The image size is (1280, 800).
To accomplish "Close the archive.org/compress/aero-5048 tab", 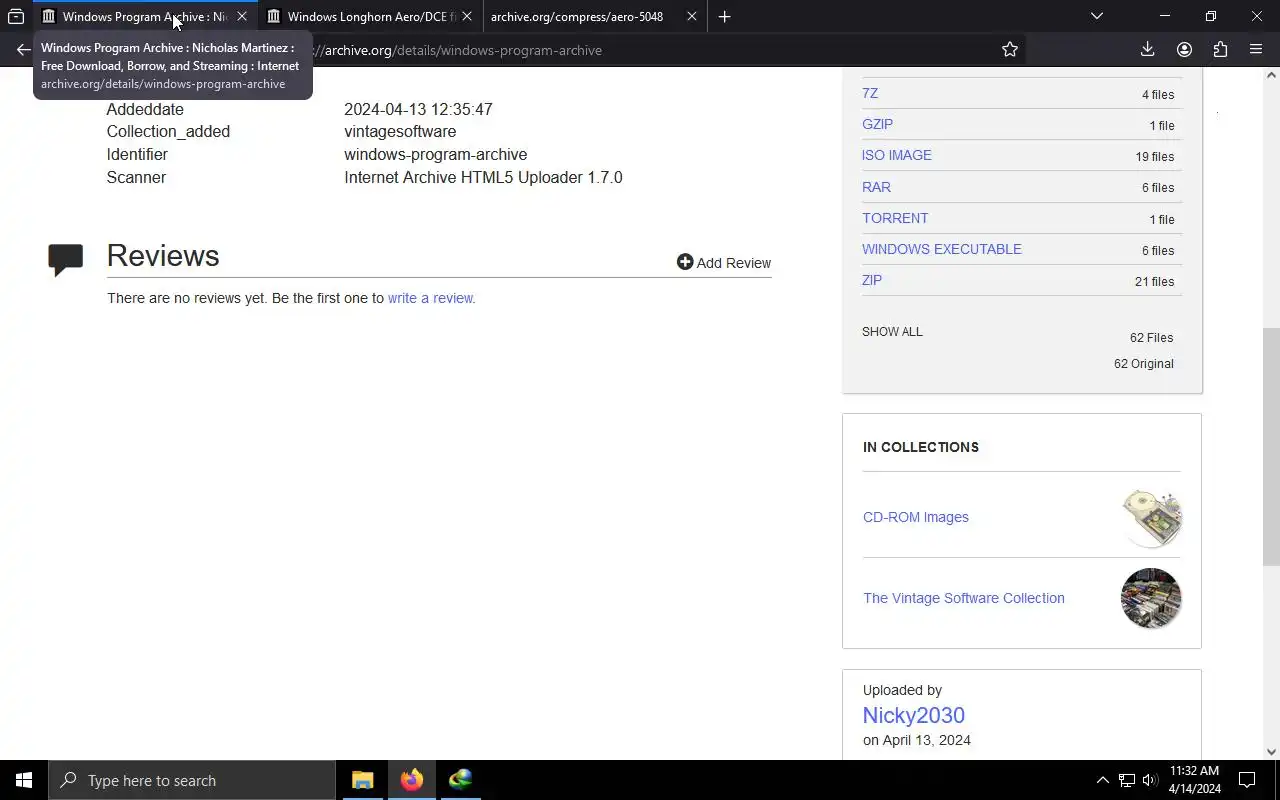I will point(692,16).
